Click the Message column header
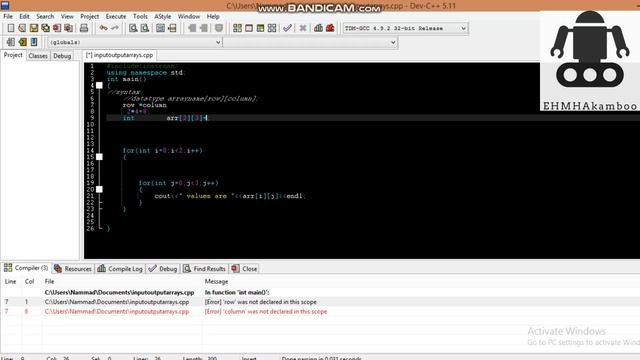Viewport: 640px width, 360px height. (x=216, y=282)
